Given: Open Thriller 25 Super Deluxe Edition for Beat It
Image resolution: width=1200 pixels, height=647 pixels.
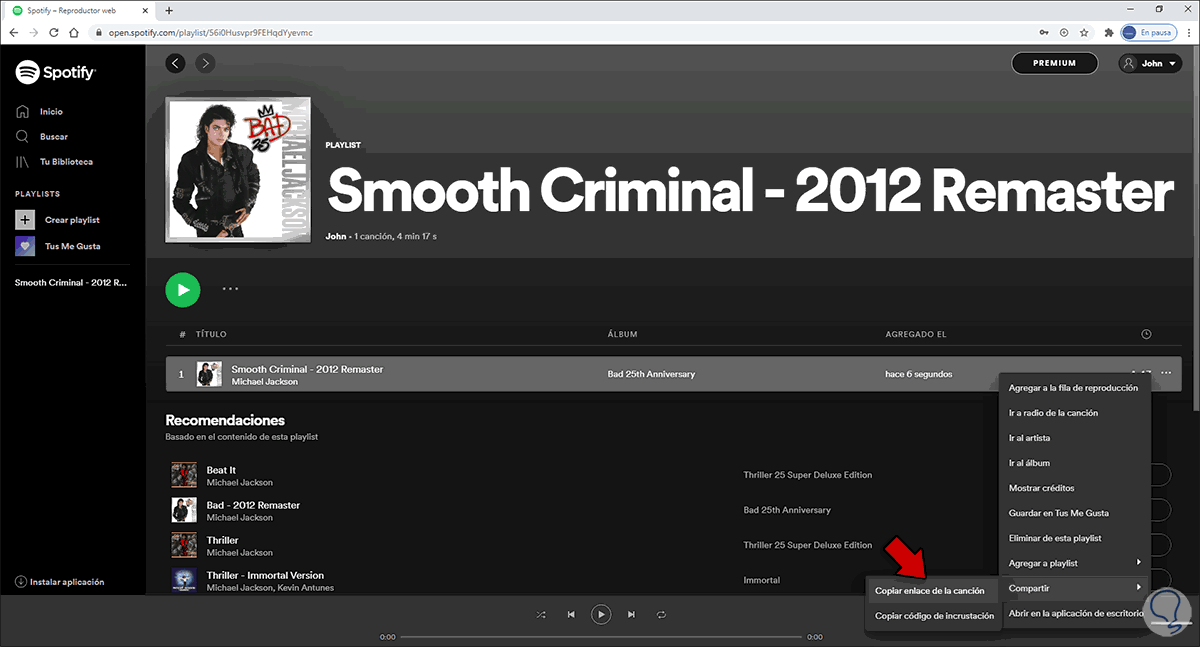Looking at the screenshot, I should pyautogui.click(x=808, y=475).
